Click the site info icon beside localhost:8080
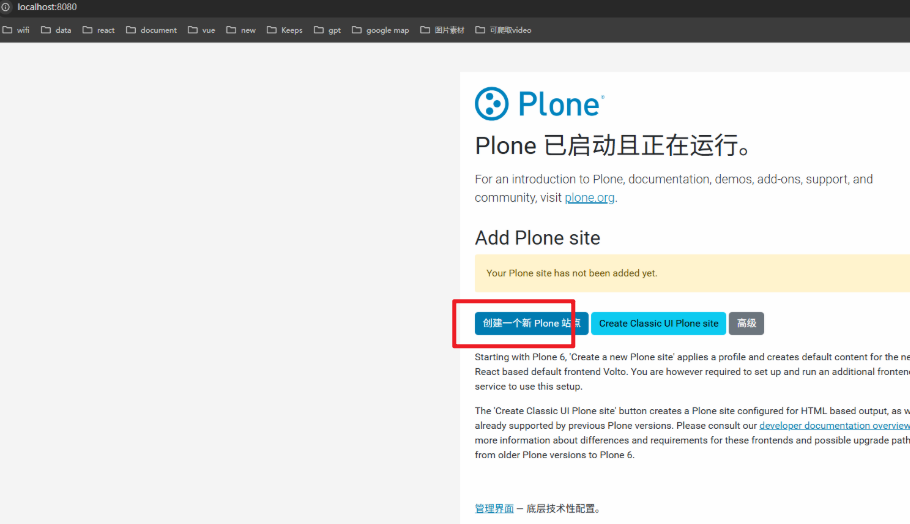 [5, 7]
